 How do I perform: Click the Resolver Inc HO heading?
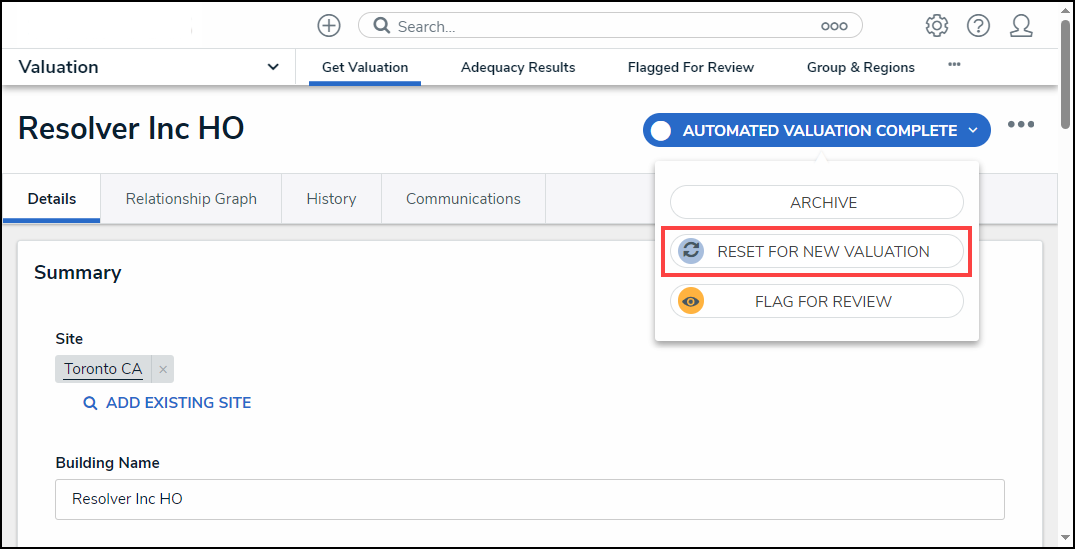point(131,129)
